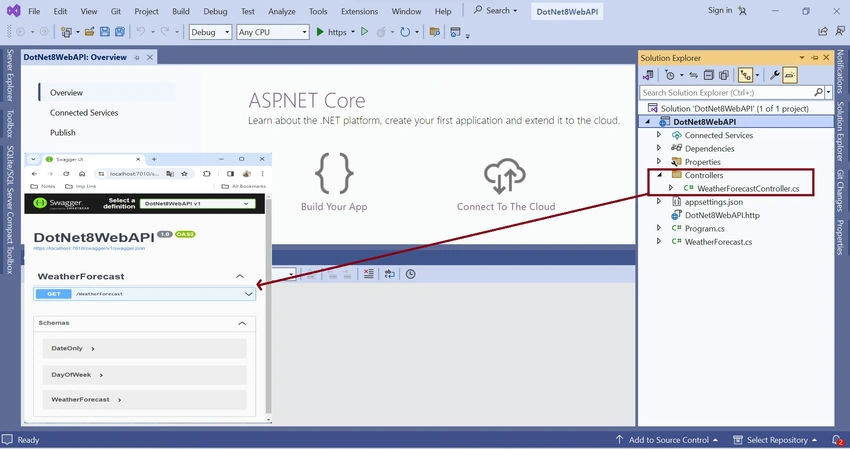The height and width of the screenshot is (449, 850).
Task: Start debugging with the green https play button
Action: pyautogui.click(x=332, y=32)
